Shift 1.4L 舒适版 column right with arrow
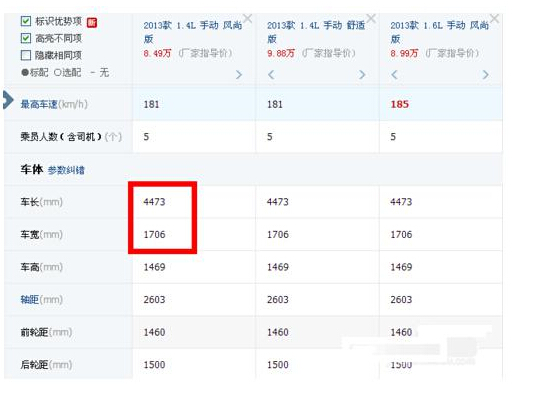 tap(362, 74)
